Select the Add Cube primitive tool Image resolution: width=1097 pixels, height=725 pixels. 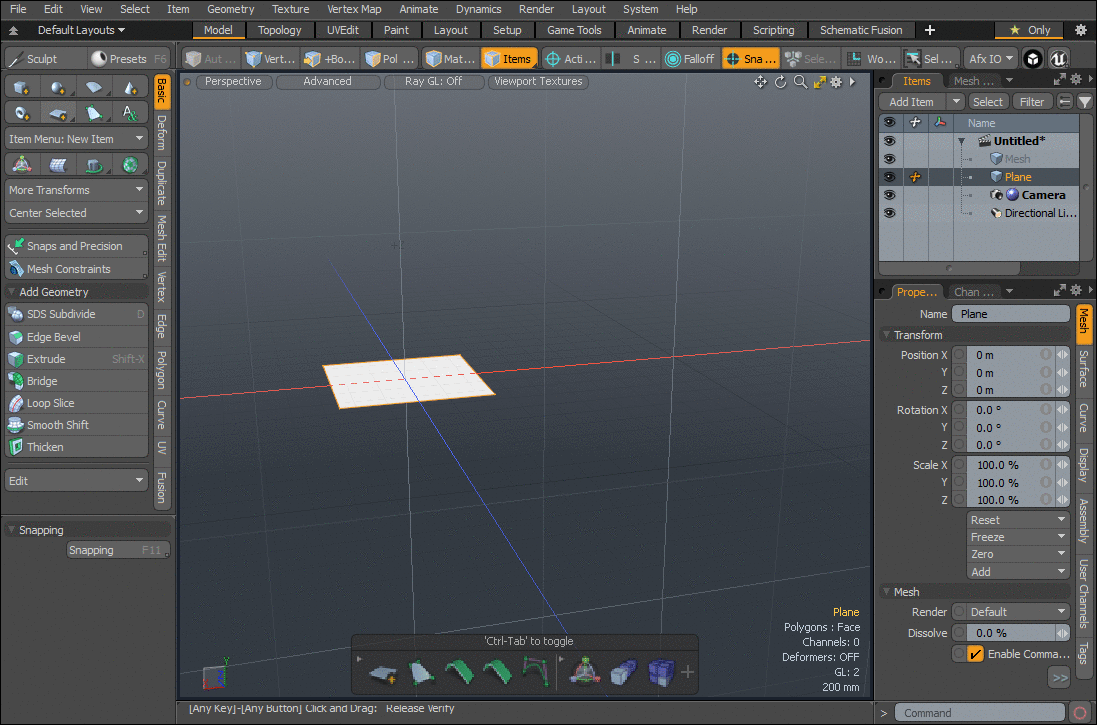(x=21, y=88)
